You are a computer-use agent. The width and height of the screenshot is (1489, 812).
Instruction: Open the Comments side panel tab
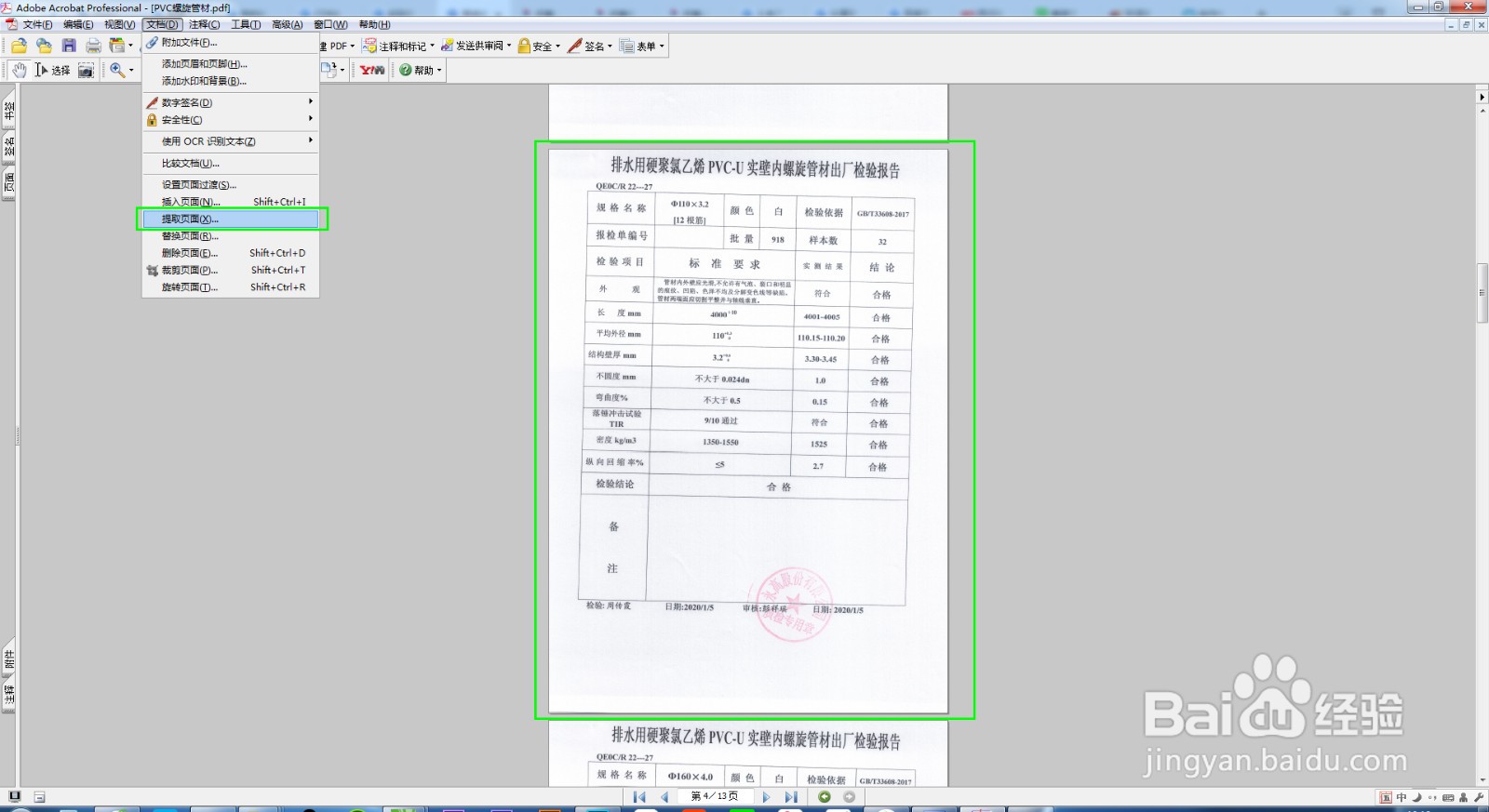8,695
